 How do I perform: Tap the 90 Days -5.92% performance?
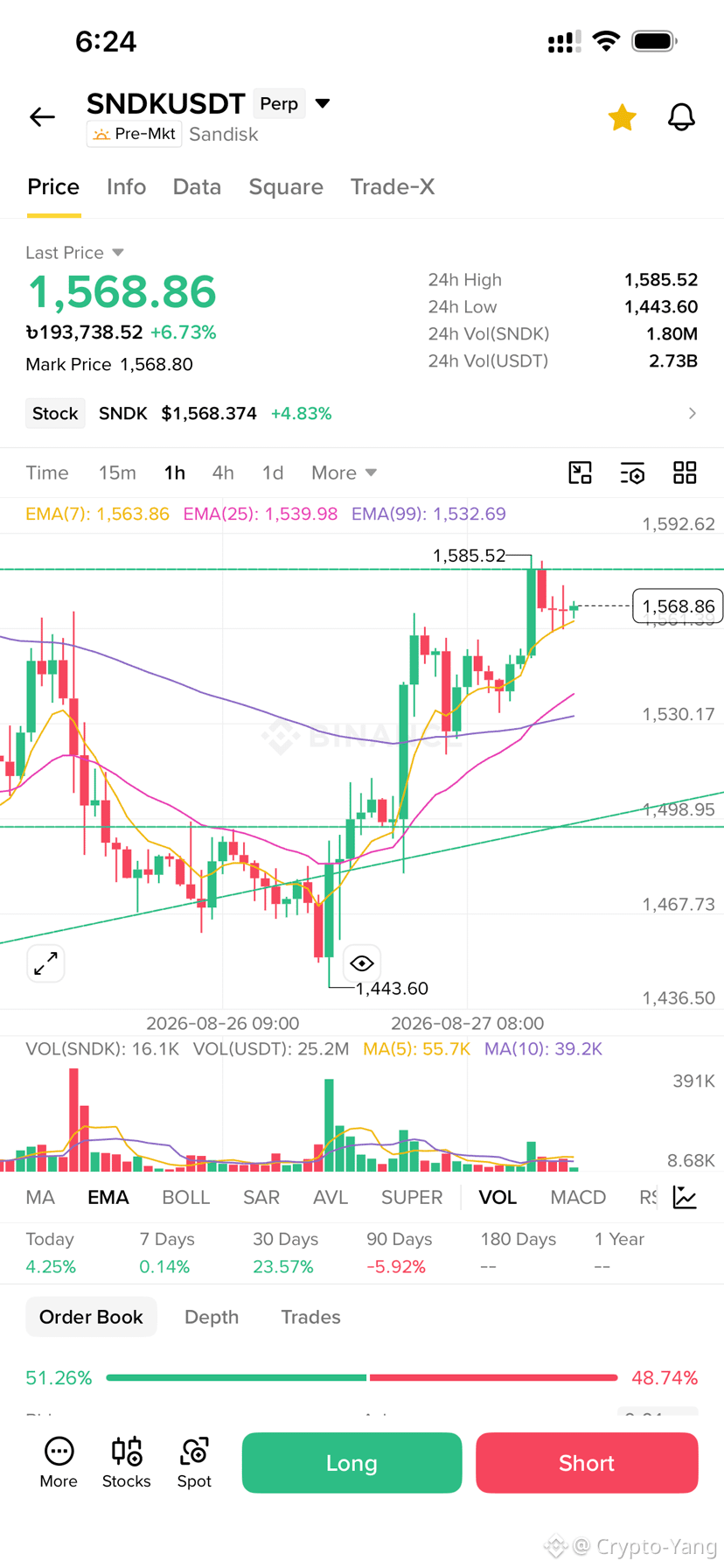399,1253
